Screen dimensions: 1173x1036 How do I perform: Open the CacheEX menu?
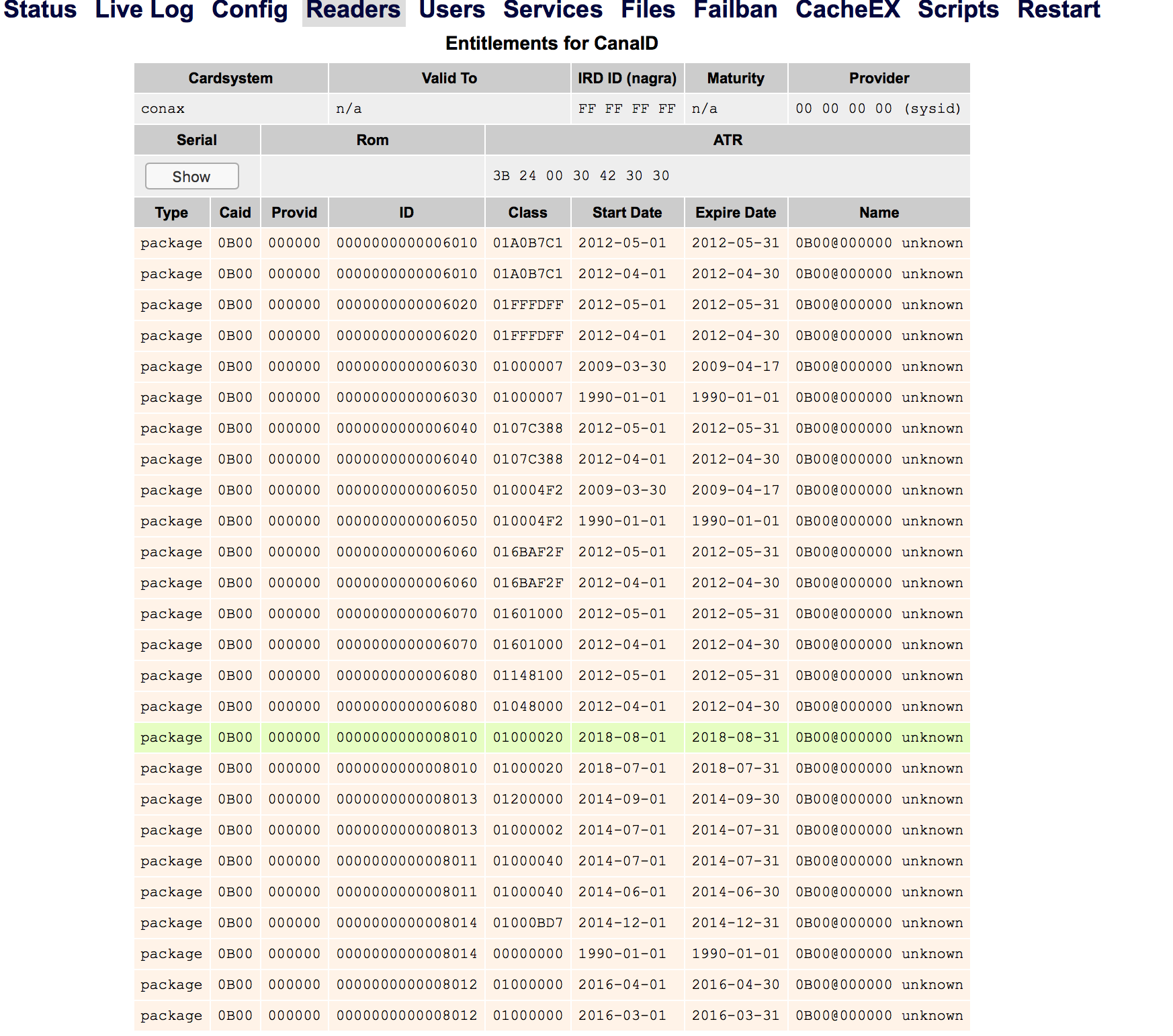click(848, 10)
